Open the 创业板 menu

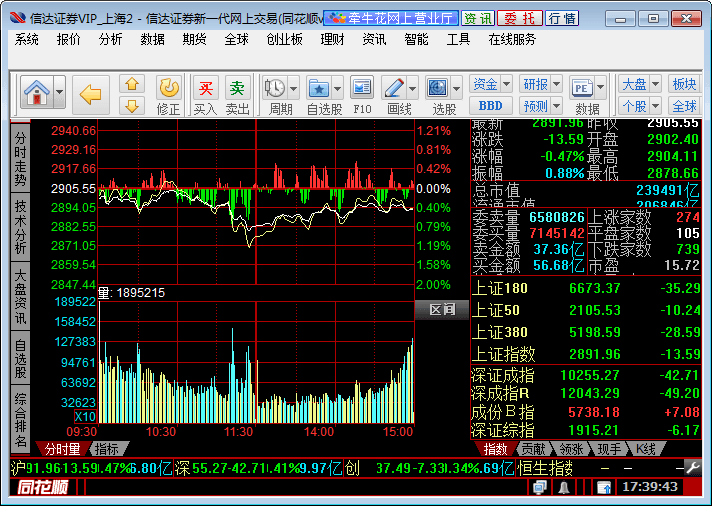[284, 40]
